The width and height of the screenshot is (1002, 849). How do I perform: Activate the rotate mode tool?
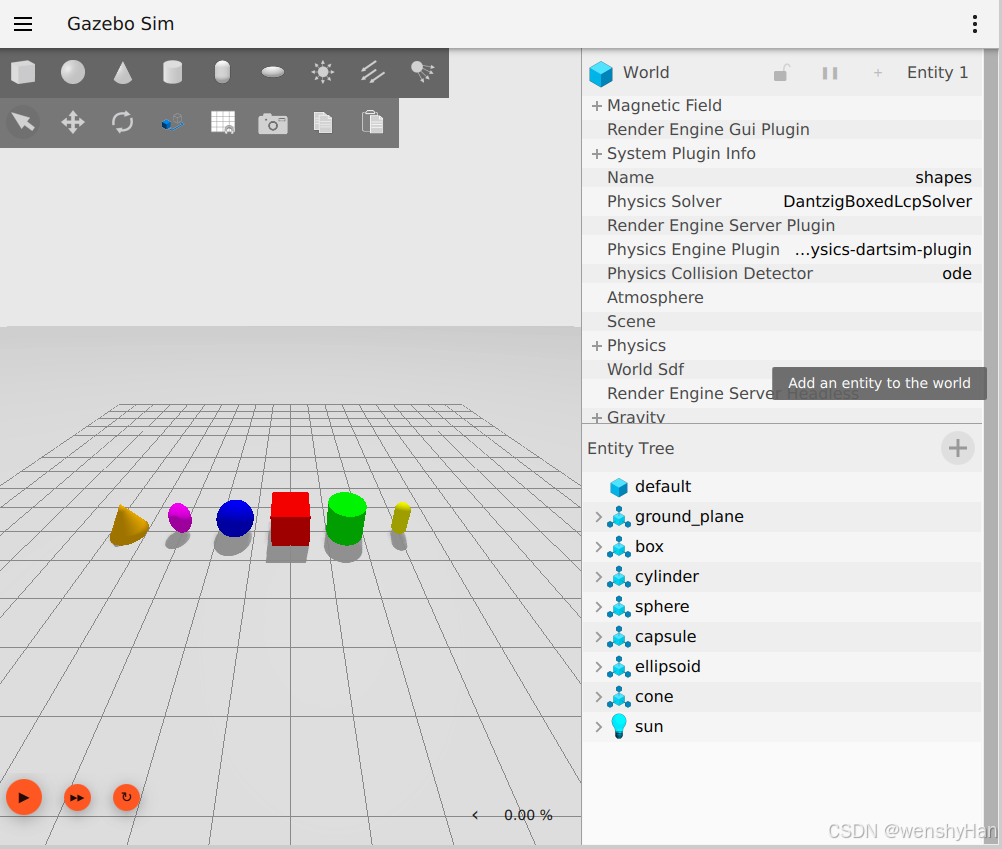pyautogui.click(x=123, y=122)
